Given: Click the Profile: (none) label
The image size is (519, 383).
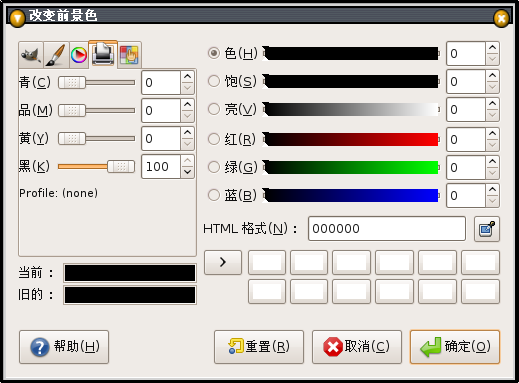Looking at the screenshot, I should tap(58, 193).
